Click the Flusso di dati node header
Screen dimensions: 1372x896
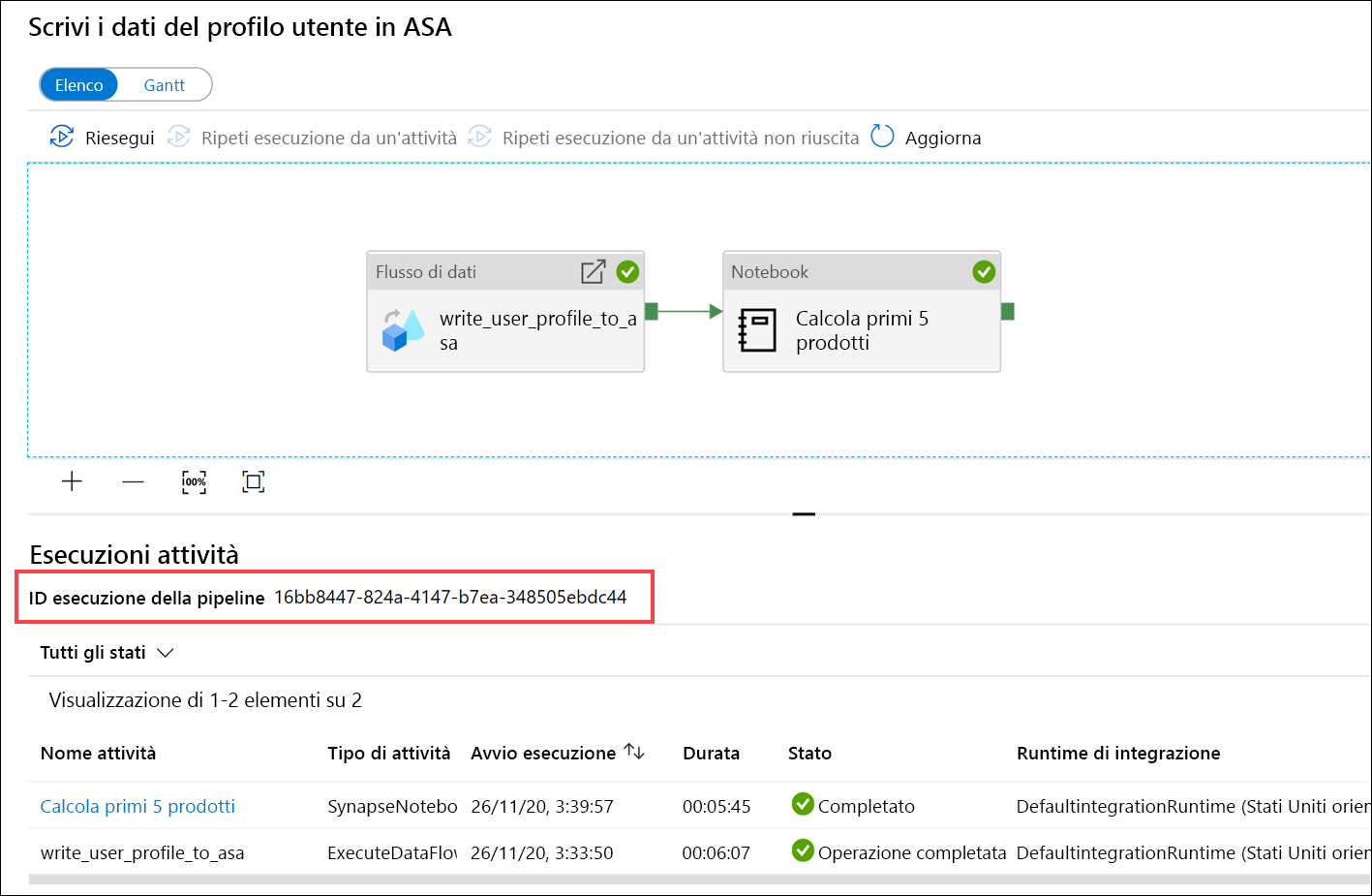click(505, 272)
